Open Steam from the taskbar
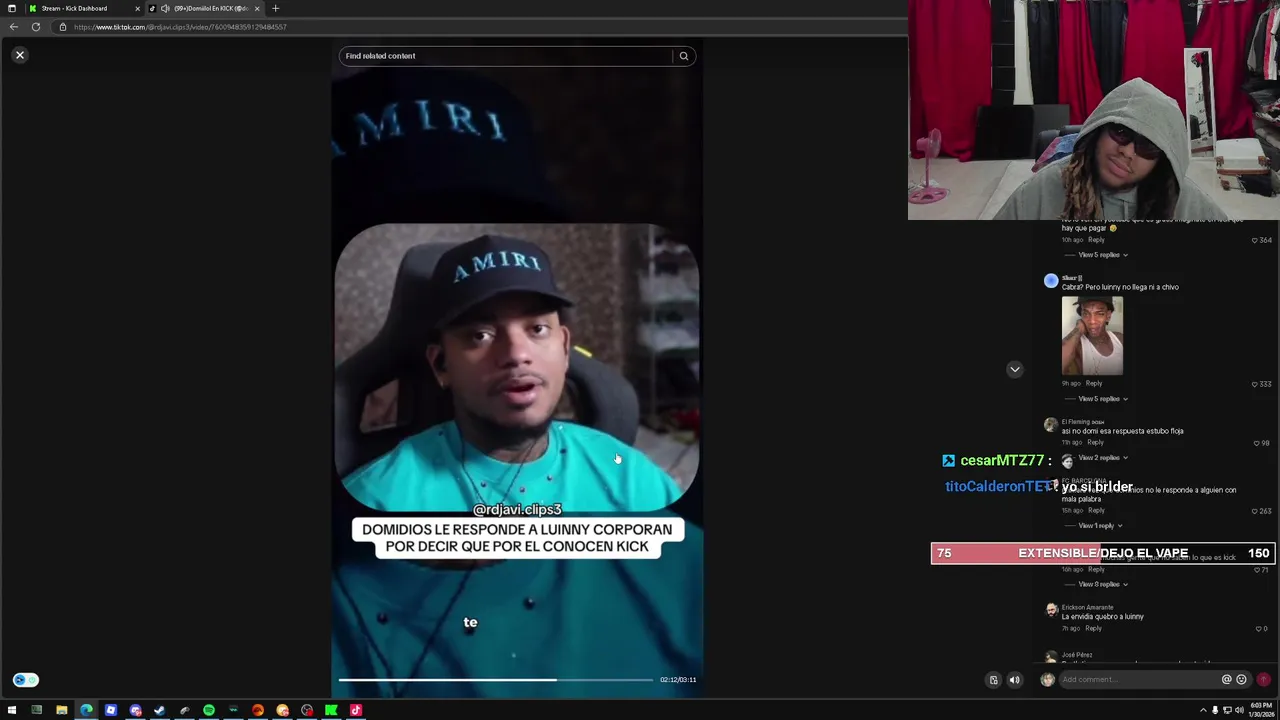 (159, 711)
